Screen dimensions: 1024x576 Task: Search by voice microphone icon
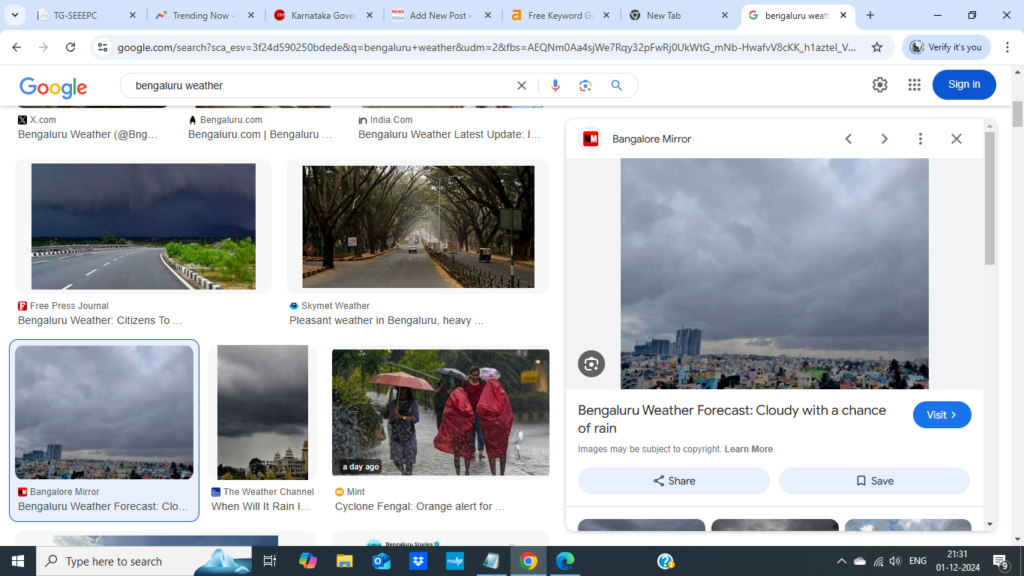pyautogui.click(x=555, y=86)
